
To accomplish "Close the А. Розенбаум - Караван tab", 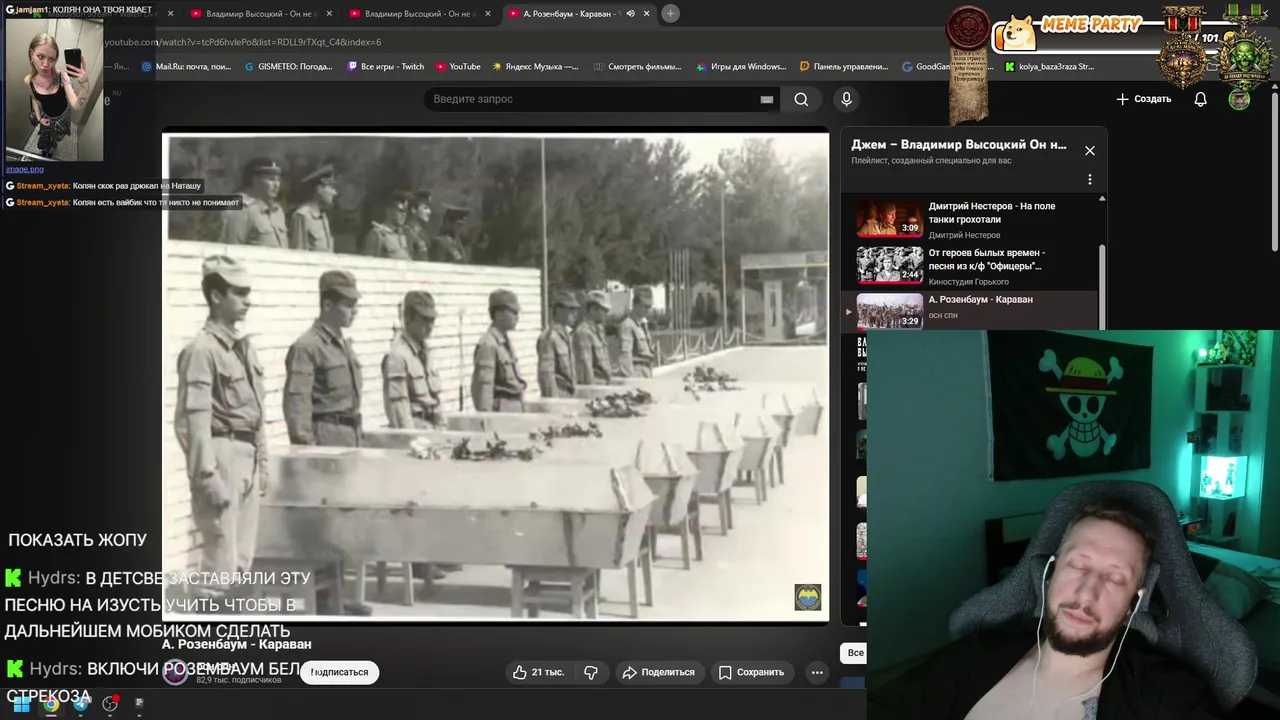I will click(646, 13).
